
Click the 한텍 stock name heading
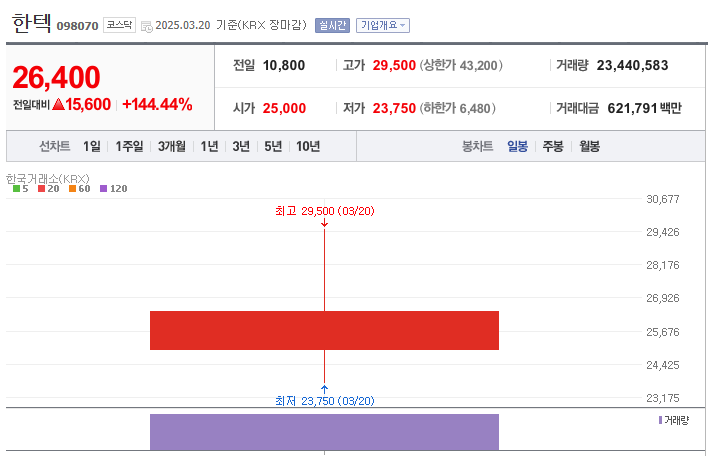click(x=31, y=23)
